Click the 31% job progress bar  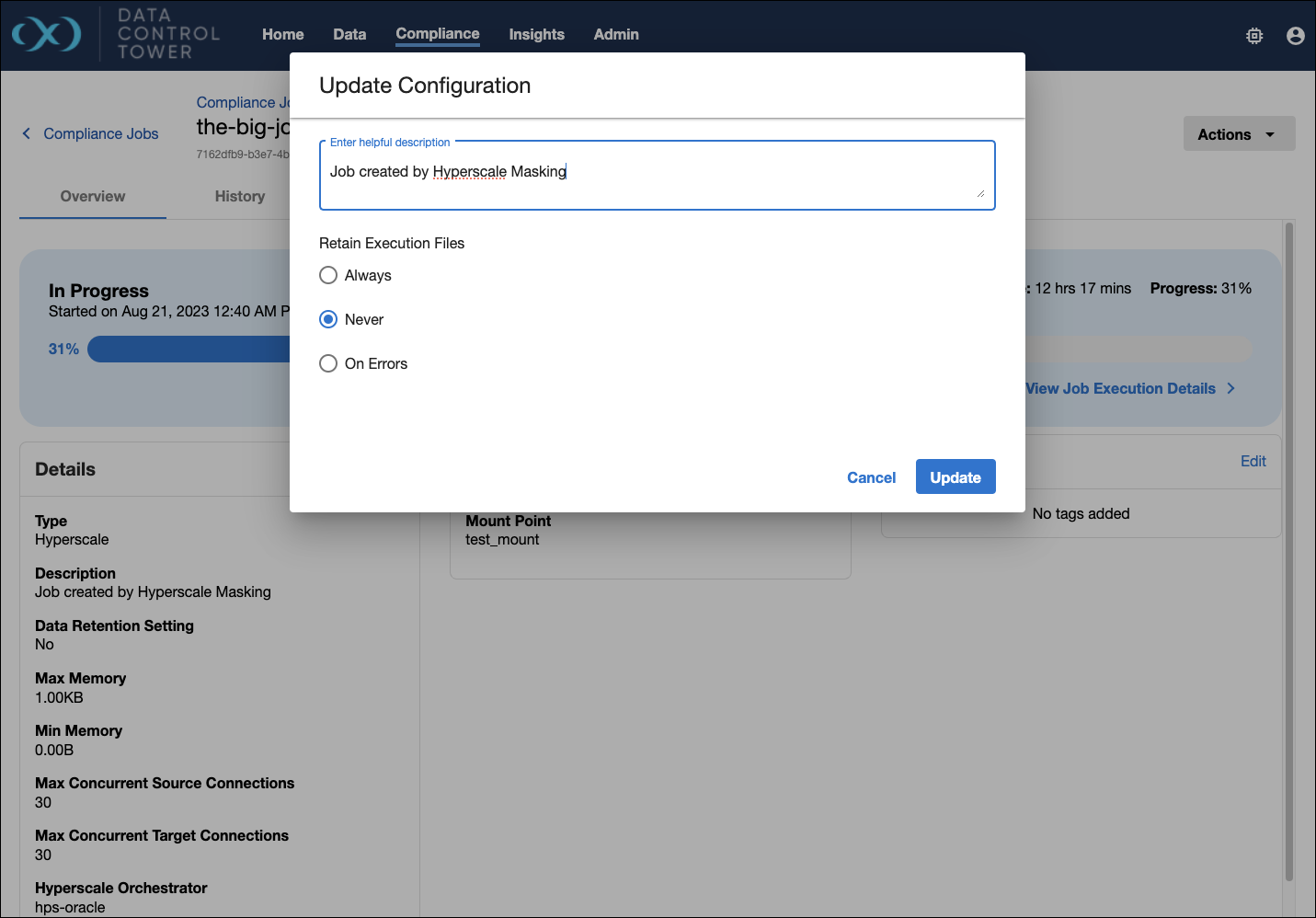click(189, 350)
